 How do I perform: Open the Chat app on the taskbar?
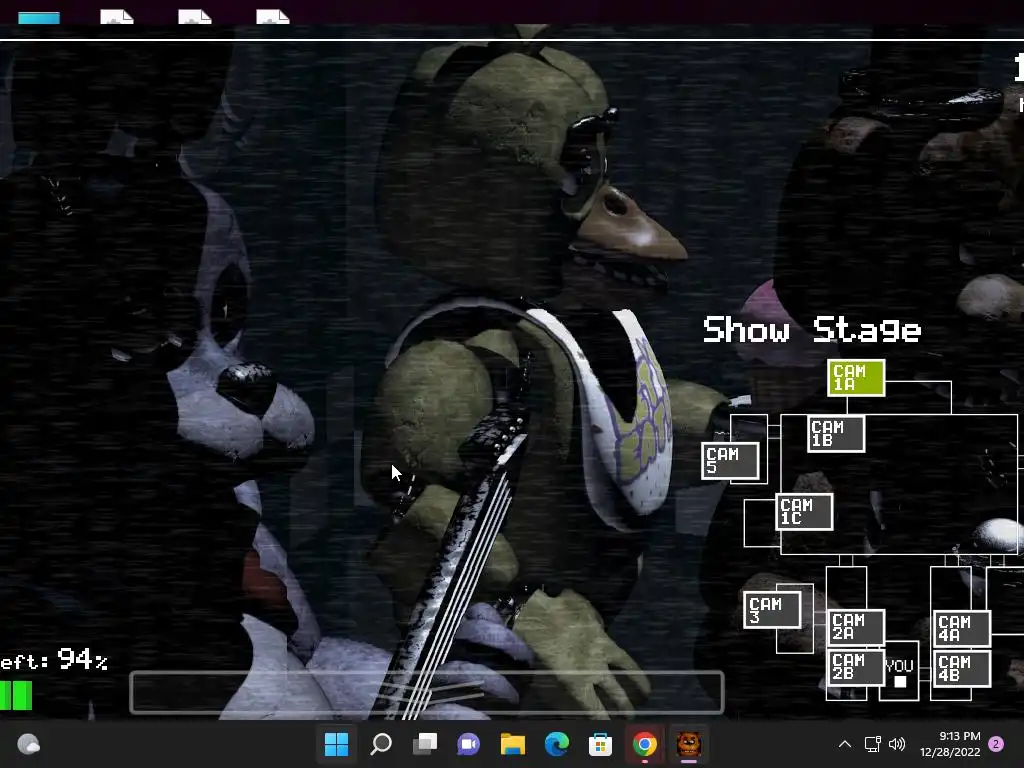[468, 744]
